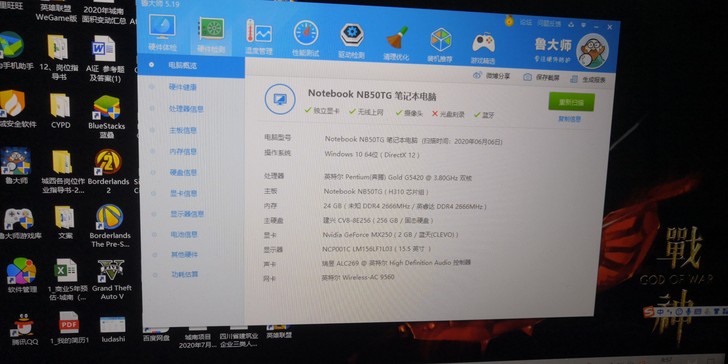
Task: Open Grand Theft Auto V desktop shortcut
Action: pyautogui.click(x=111, y=280)
